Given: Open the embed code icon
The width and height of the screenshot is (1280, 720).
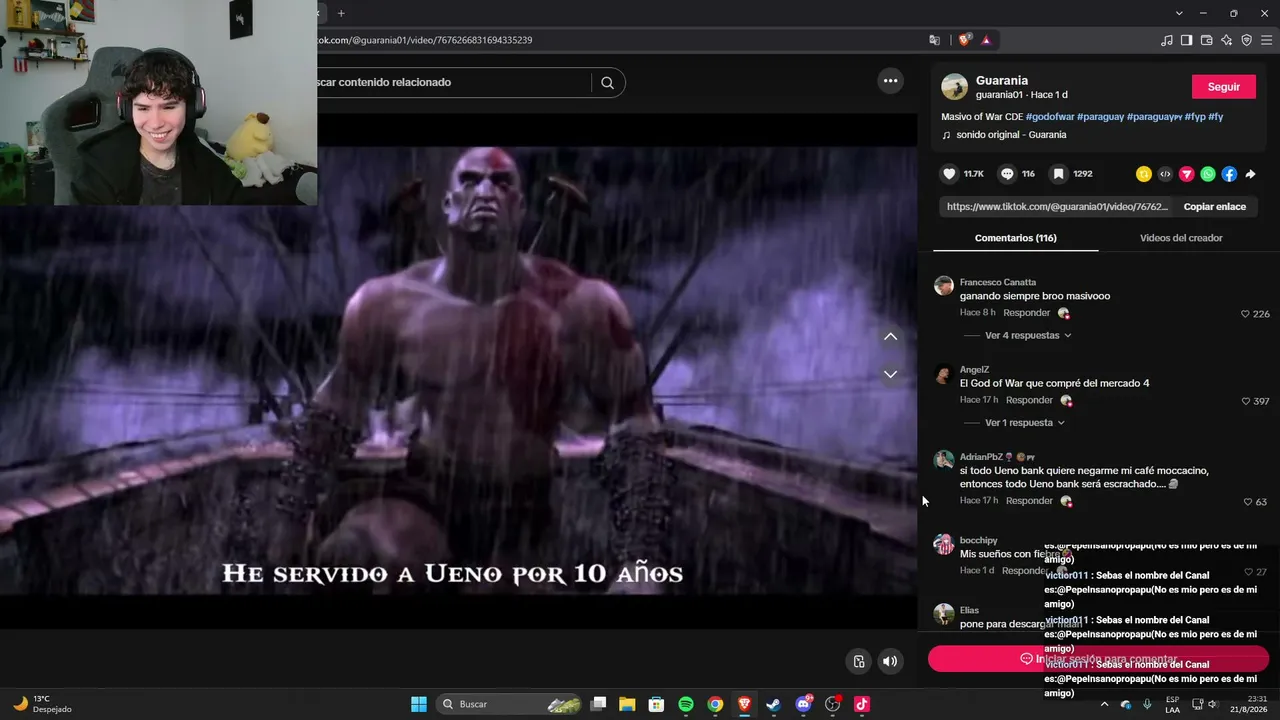Looking at the screenshot, I should pos(1165,174).
